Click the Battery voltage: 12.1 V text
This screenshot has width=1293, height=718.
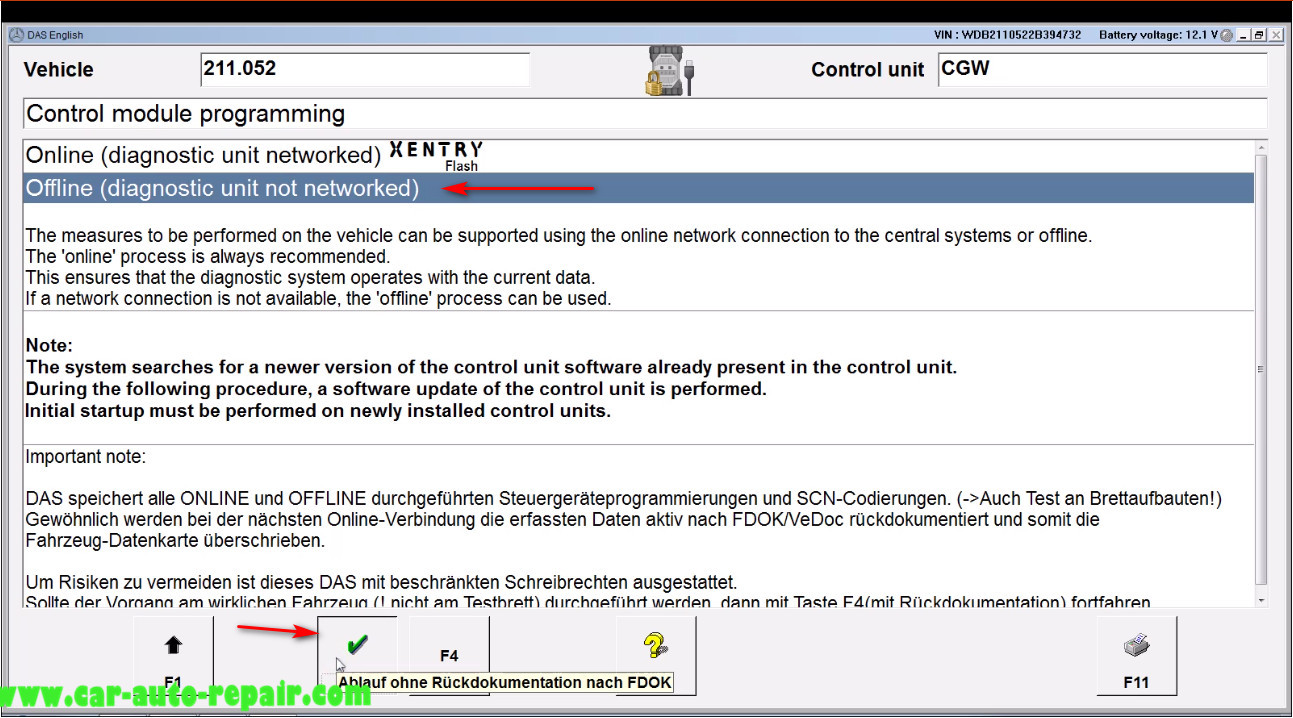click(x=1158, y=35)
